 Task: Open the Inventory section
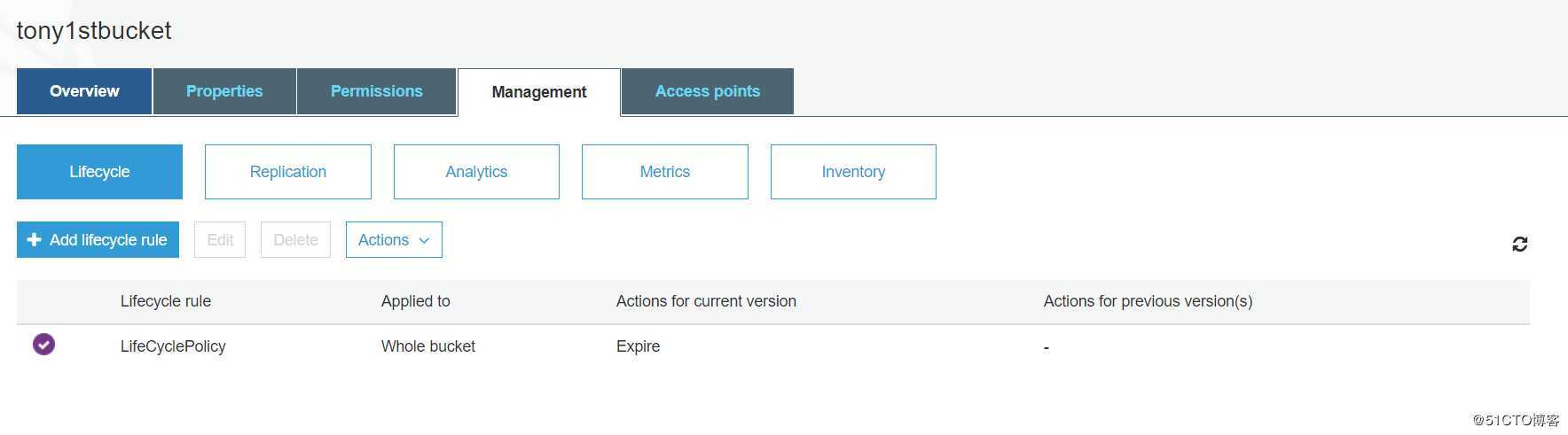click(853, 172)
